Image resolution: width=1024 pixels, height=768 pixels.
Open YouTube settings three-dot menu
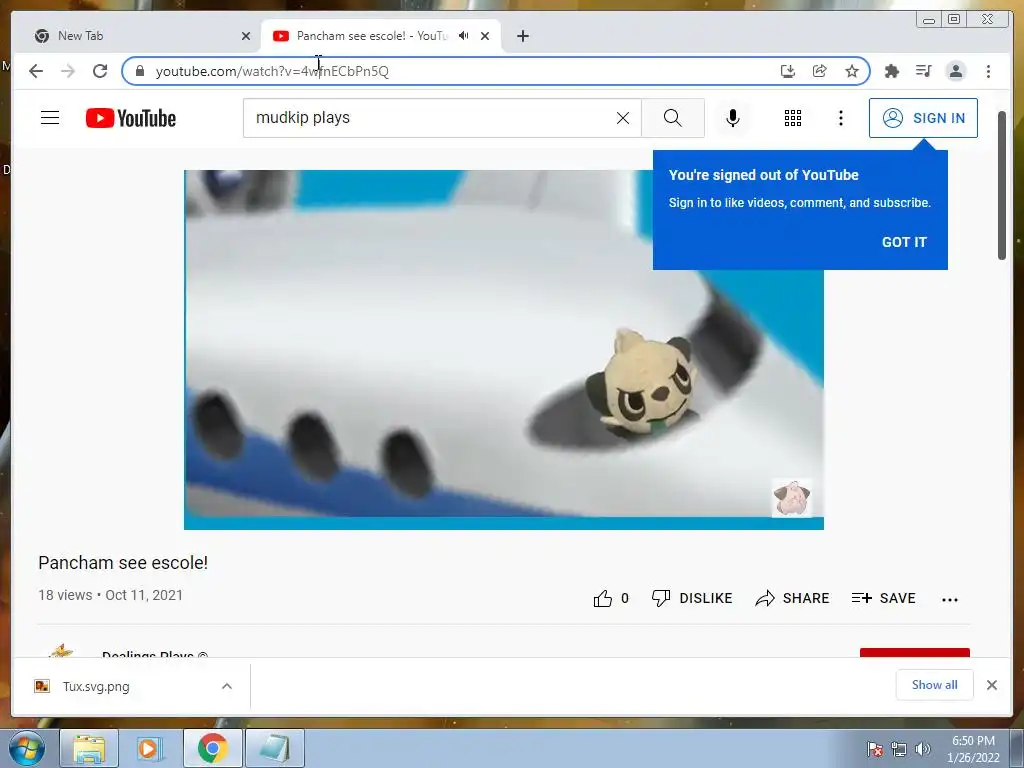pos(840,118)
